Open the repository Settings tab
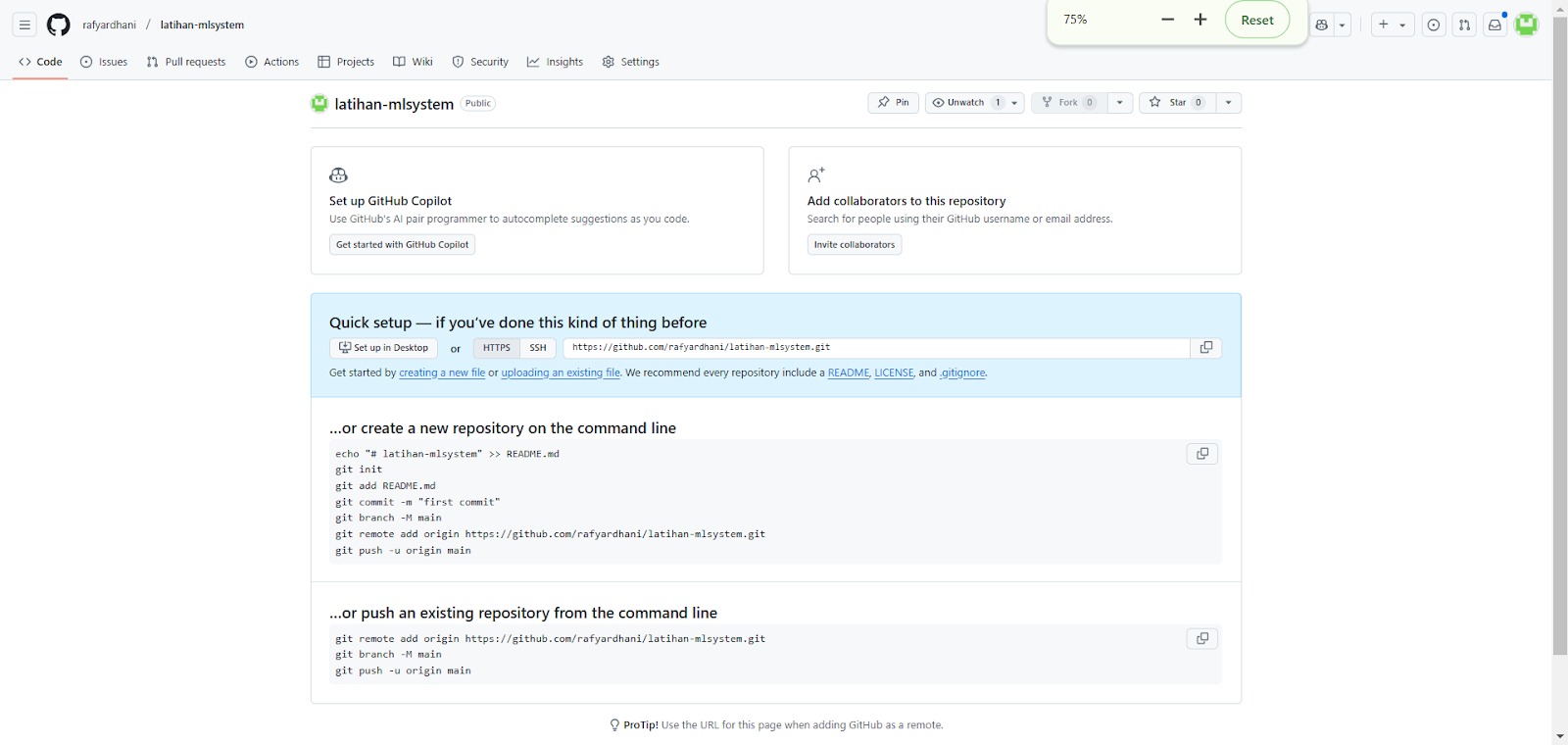 point(630,62)
